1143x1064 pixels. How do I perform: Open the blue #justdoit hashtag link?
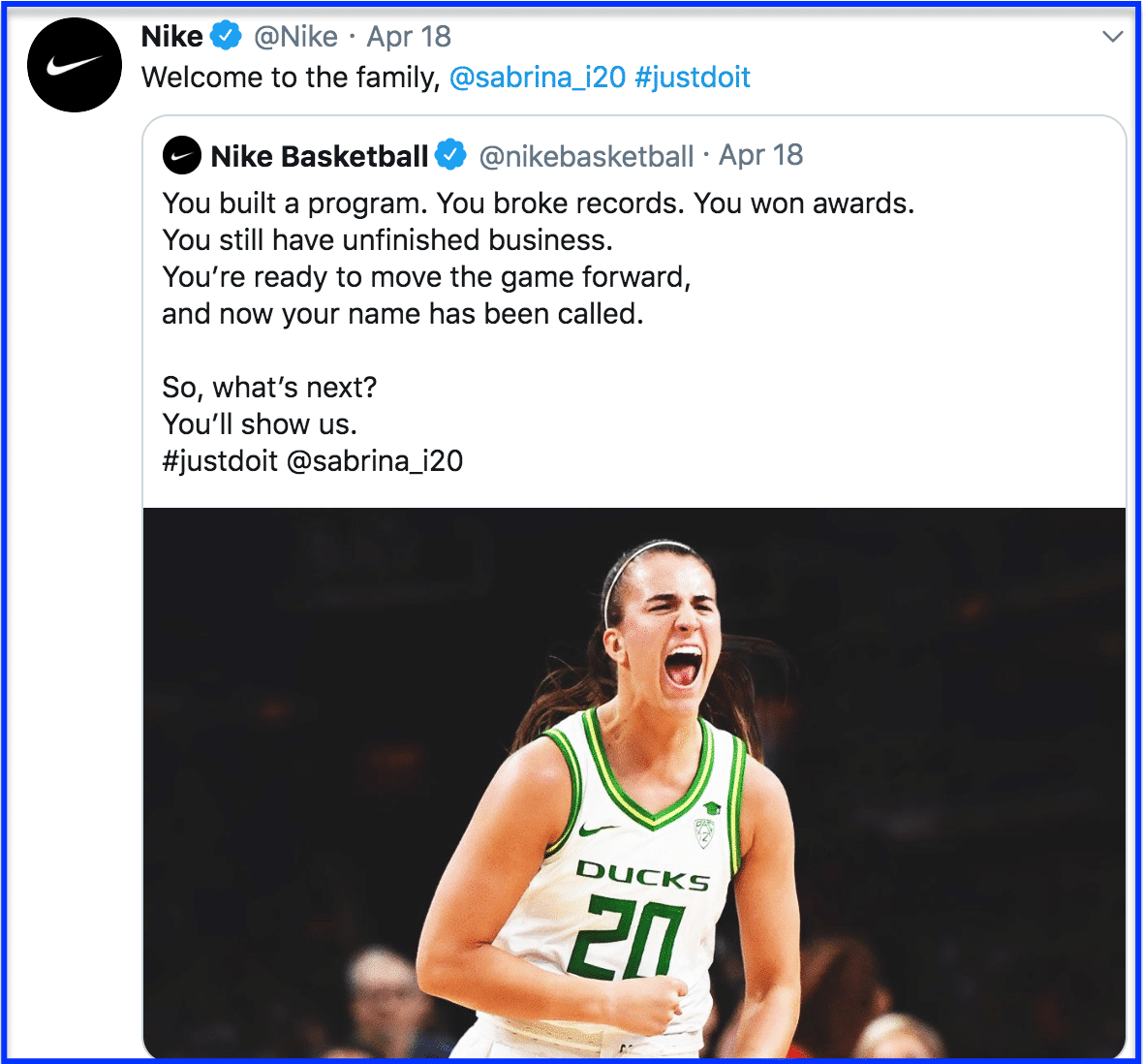pyautogui.click(x=693, y=78)
